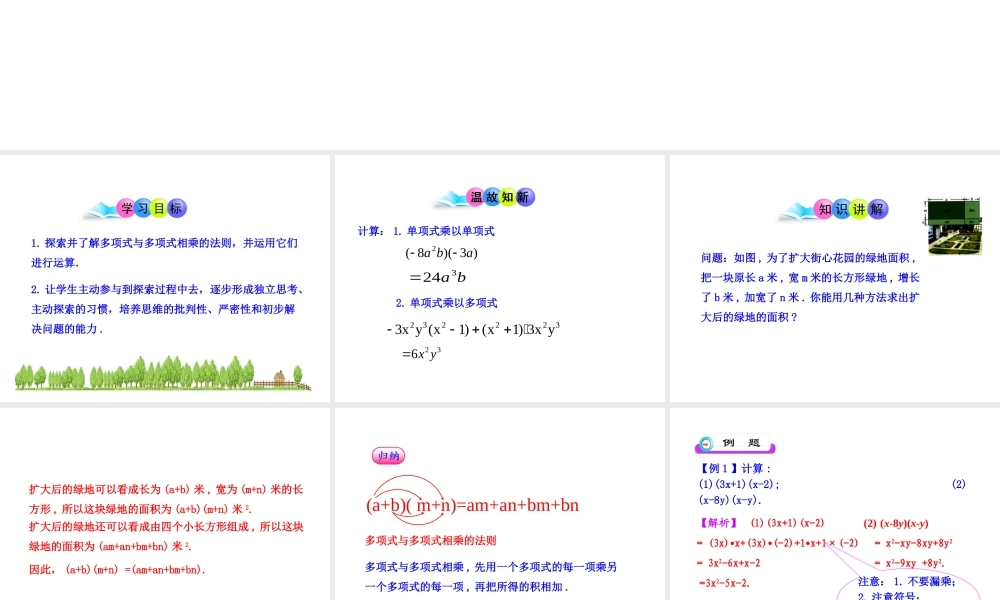Select the 归纳 pink badge
This screenshot has height=600, width=1000.
pyautogui.click(x=388, y=456)
